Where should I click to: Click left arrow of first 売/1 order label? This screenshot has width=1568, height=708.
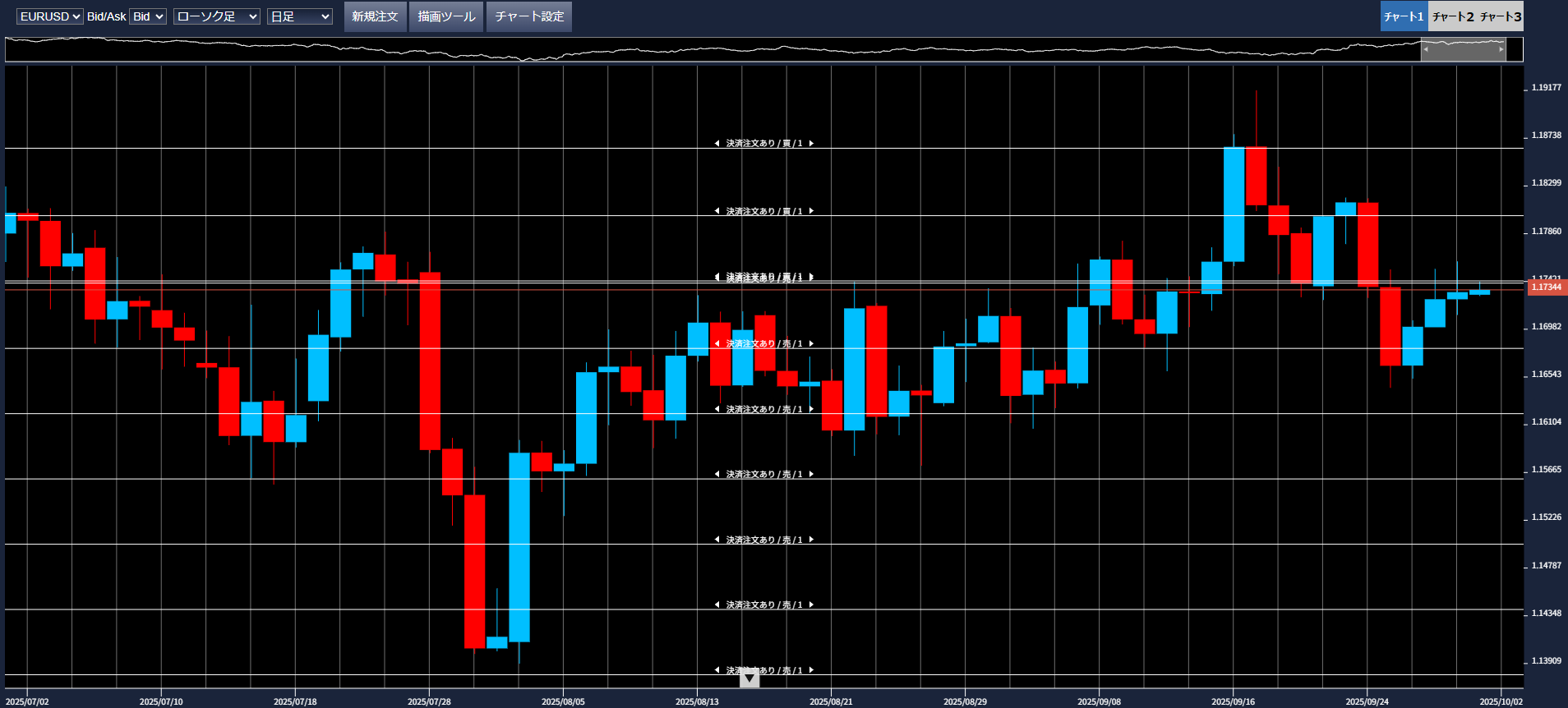click(717, 343)
